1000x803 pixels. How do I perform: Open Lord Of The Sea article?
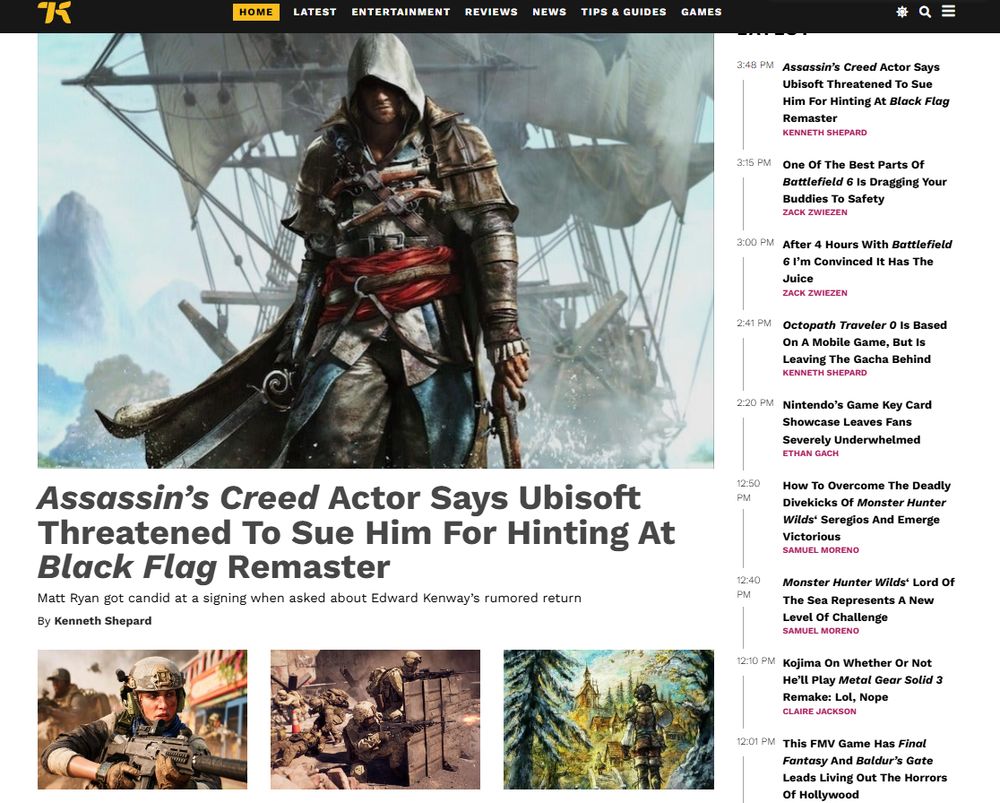(868, 600)
